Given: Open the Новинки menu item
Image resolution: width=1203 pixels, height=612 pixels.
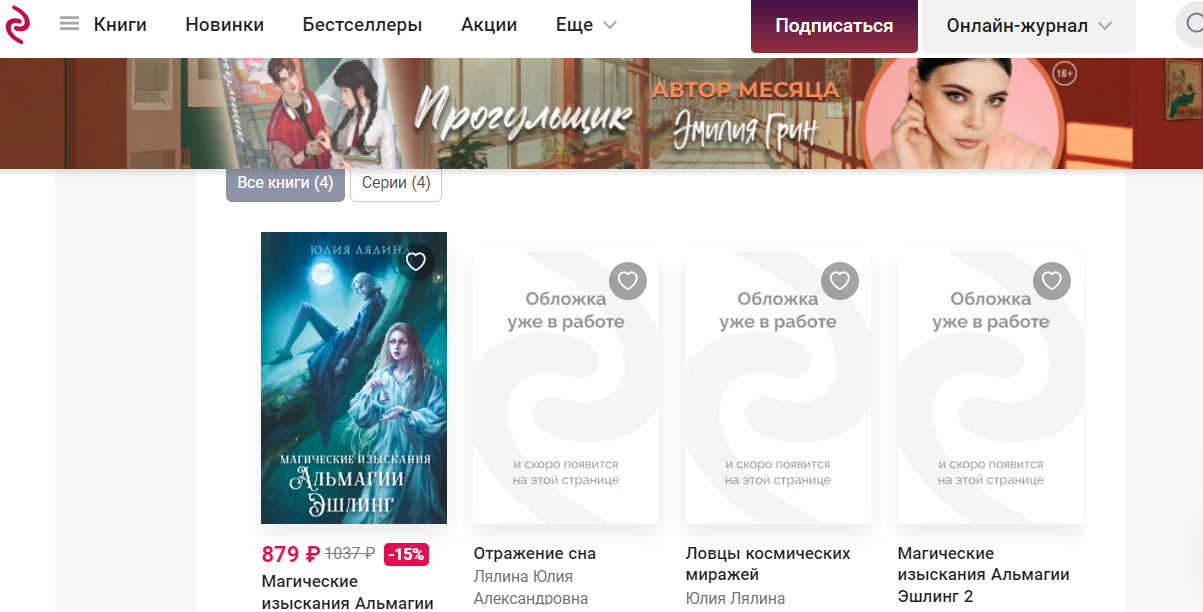Looking at the screenshot, I should 225,25.
